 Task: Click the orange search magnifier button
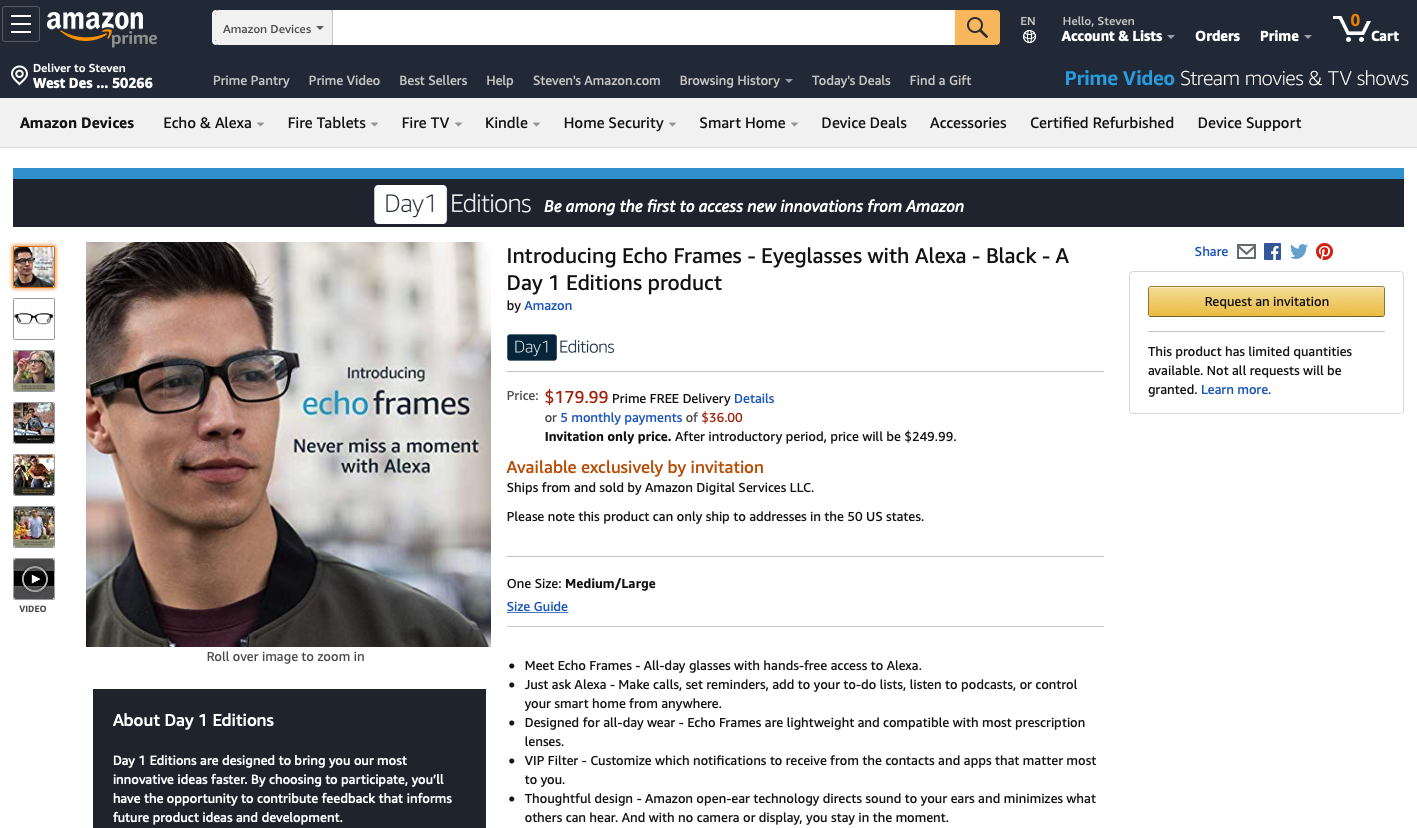pos(977,28)
